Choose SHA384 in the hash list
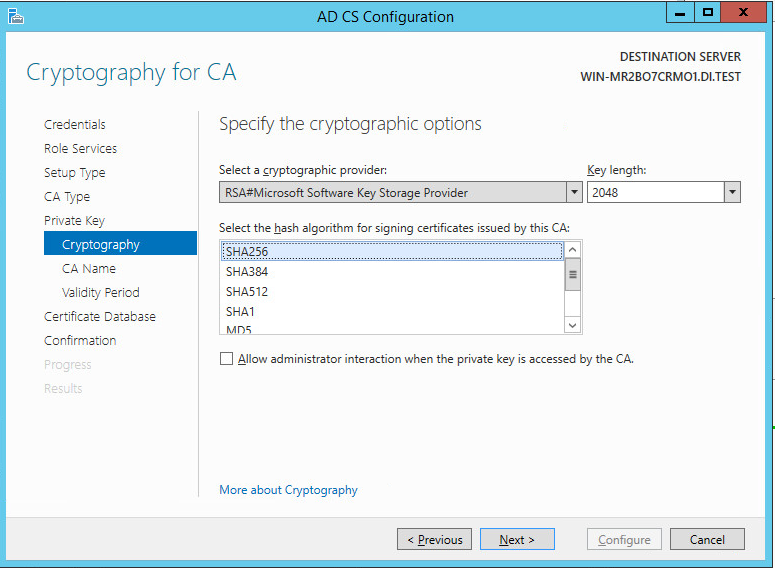Screen dimensions: 775x568 pos(247,272)
